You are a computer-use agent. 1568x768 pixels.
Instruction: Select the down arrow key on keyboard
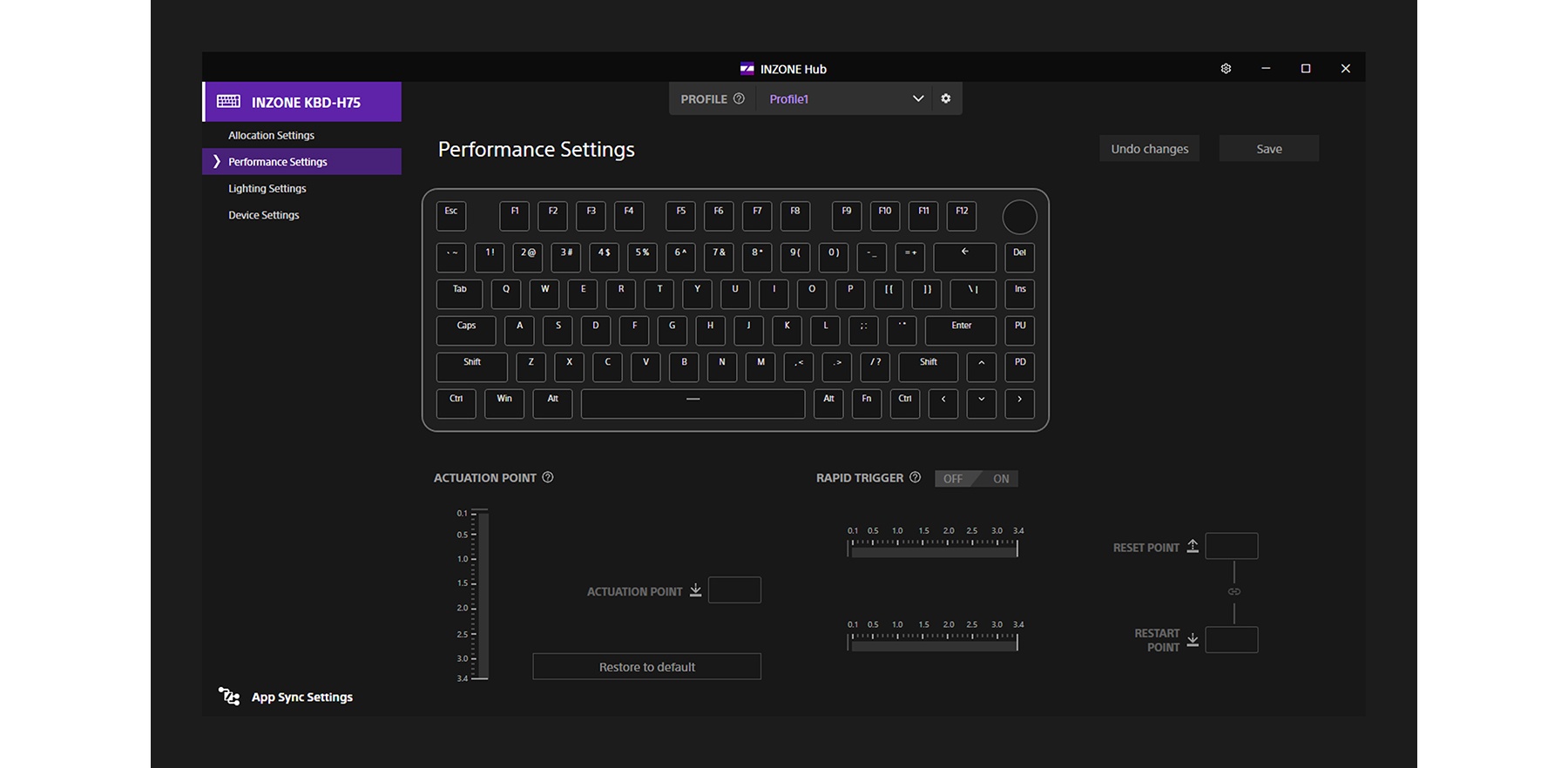pyautogui.click(x=981, y=404)
